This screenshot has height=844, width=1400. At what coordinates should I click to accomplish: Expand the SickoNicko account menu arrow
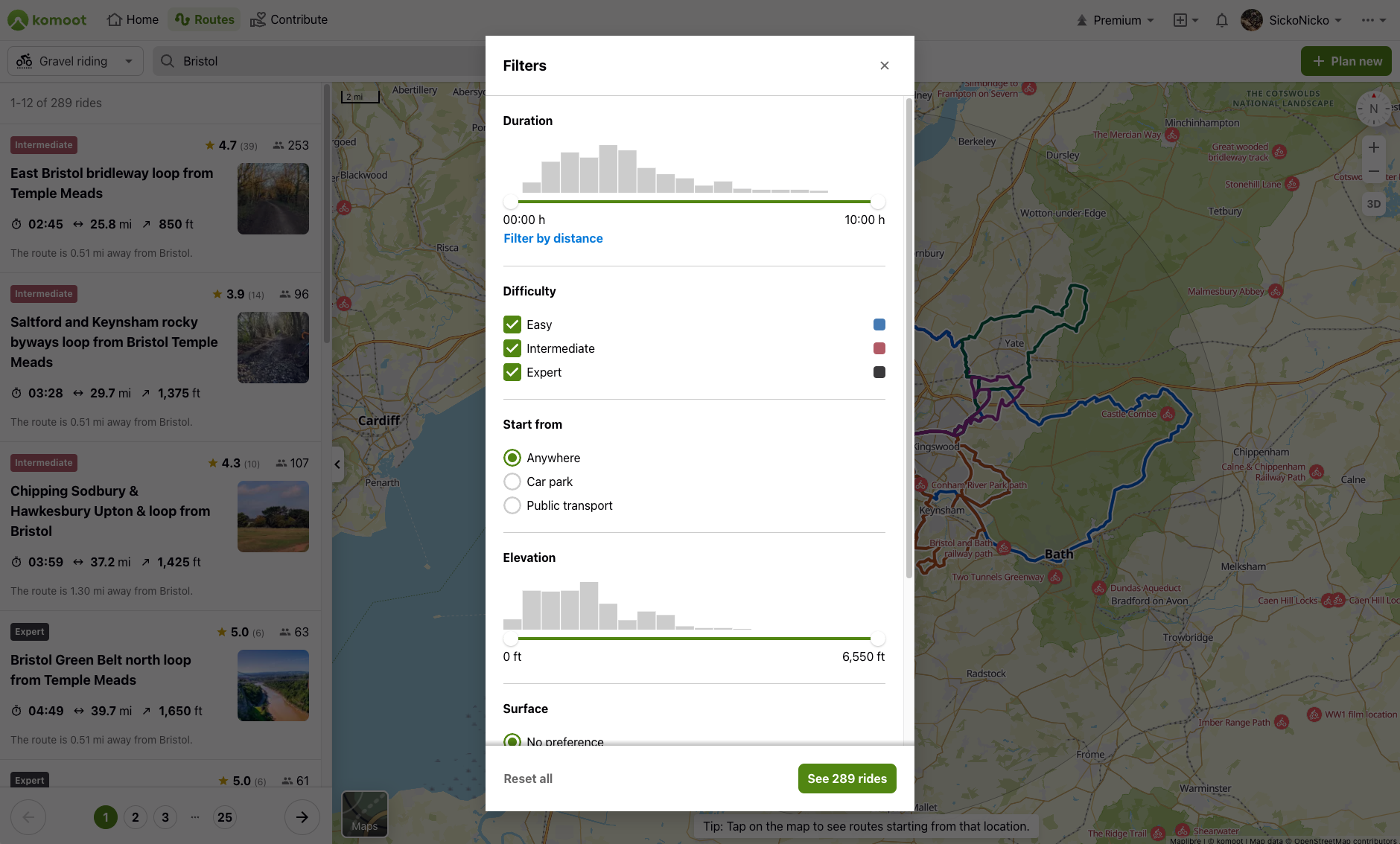[1338, 20]
